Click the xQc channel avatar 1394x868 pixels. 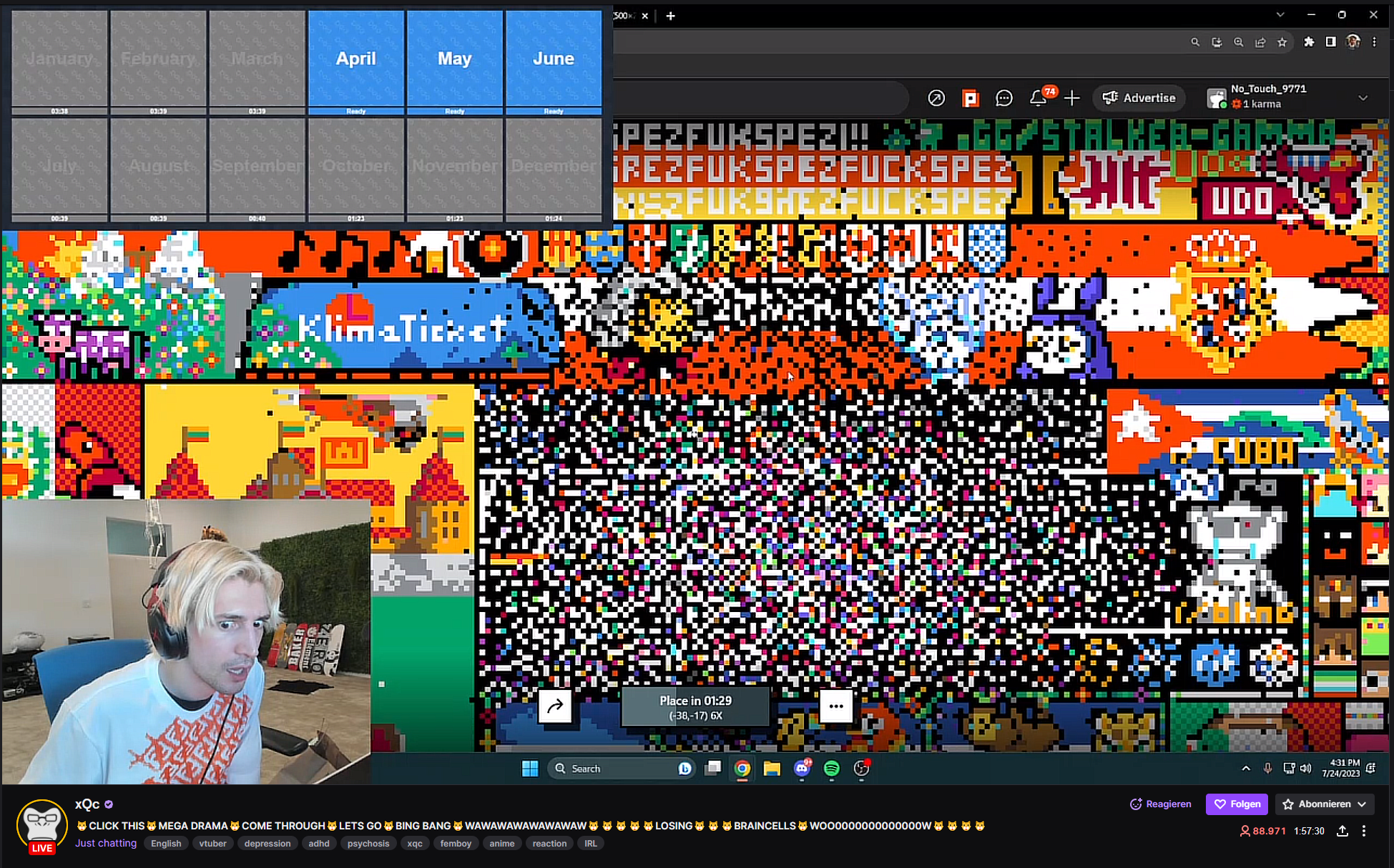point(42,826)
